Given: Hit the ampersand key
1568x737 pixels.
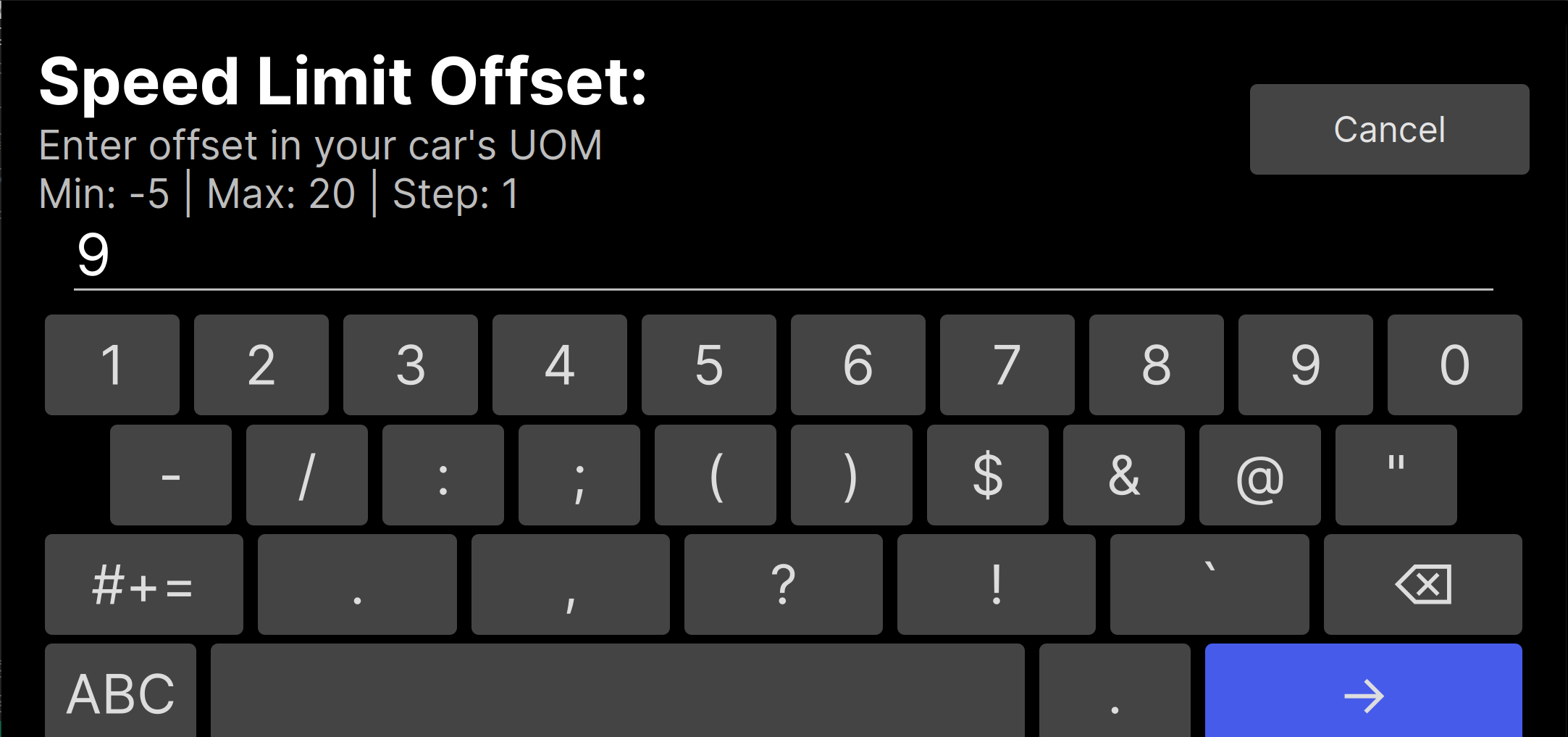Looking at the screenshot, I should 1123,475.
